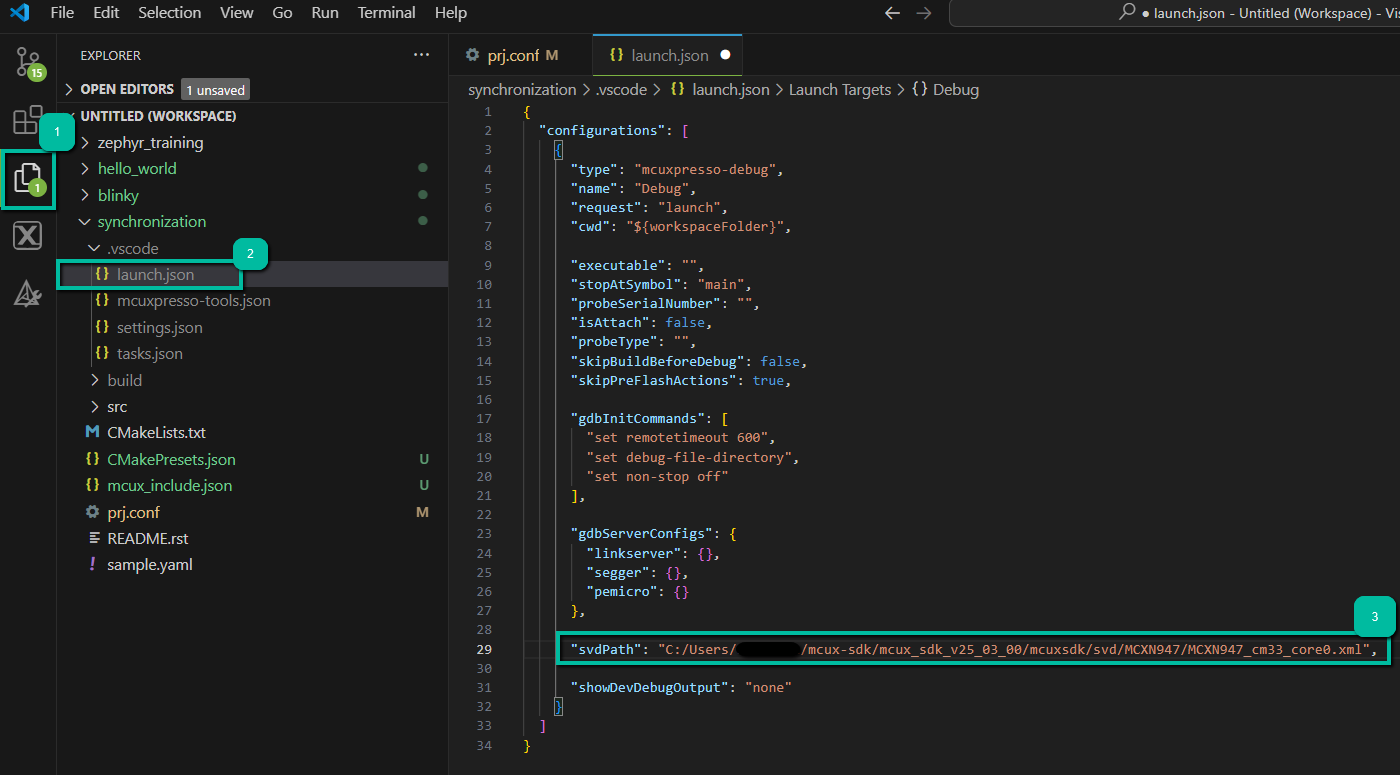
Task: Open the Source Control view icon
Action: pos(28,63)
